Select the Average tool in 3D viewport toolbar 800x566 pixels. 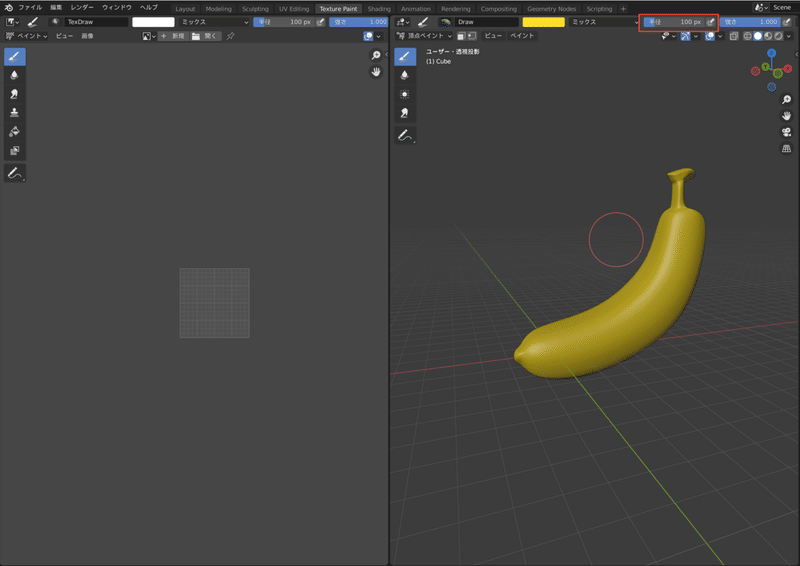pos(405,94)
